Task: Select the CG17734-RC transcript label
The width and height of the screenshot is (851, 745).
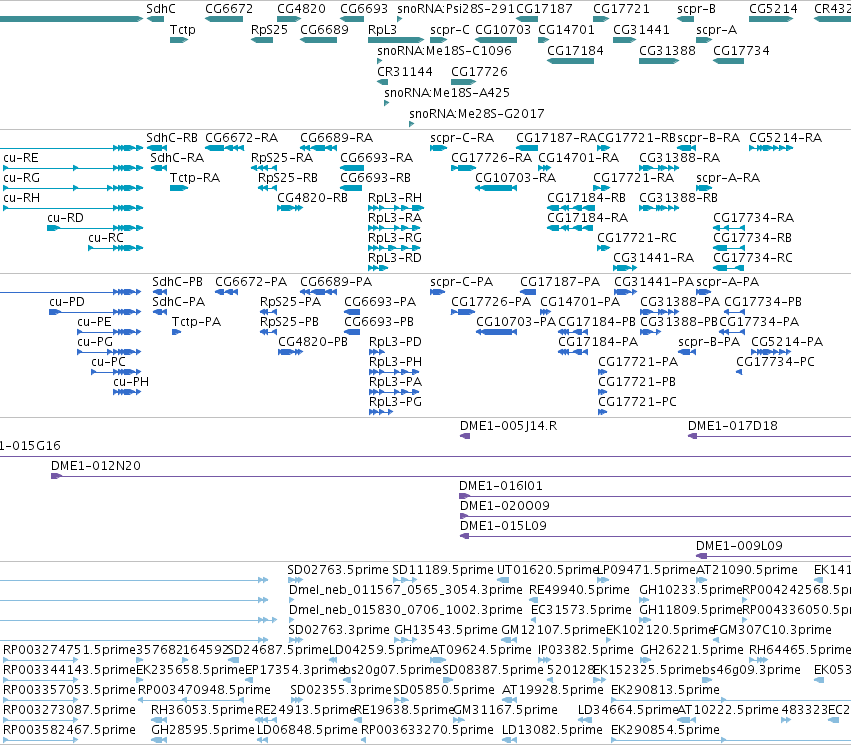Action: click(752, 258)
